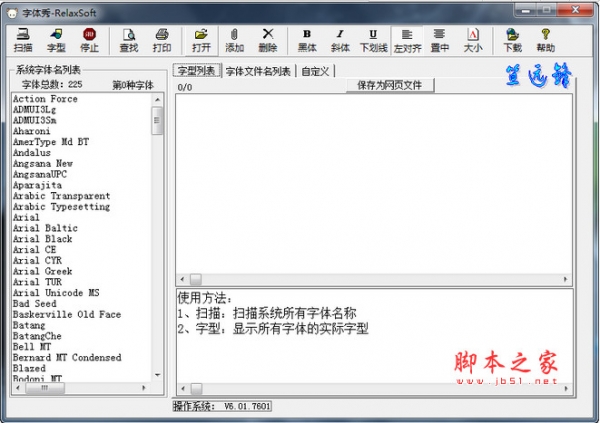Select Arial CYR font entry
This screenshot has width=600, height=423.
click(38, 260)
